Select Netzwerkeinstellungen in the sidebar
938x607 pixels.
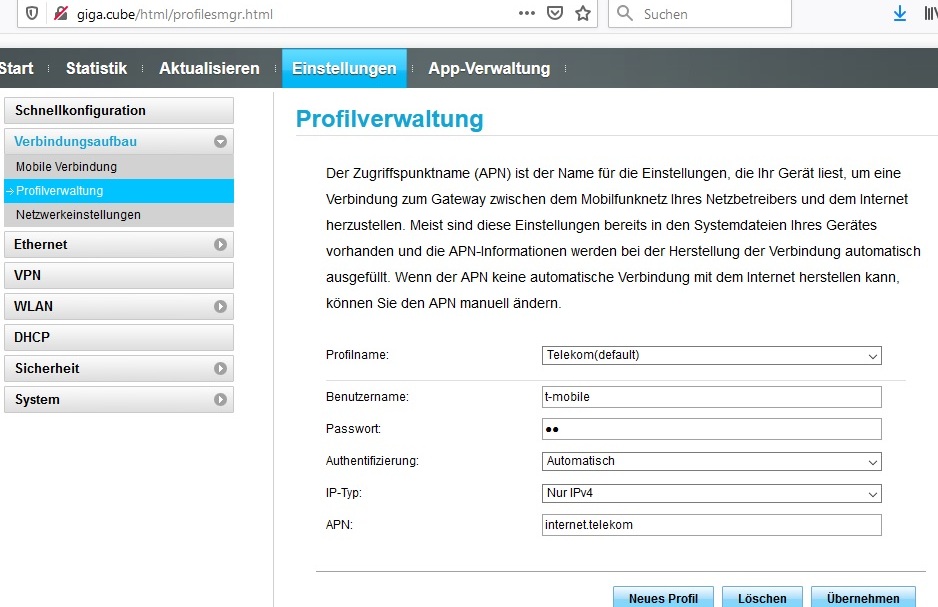pos(78,215)
